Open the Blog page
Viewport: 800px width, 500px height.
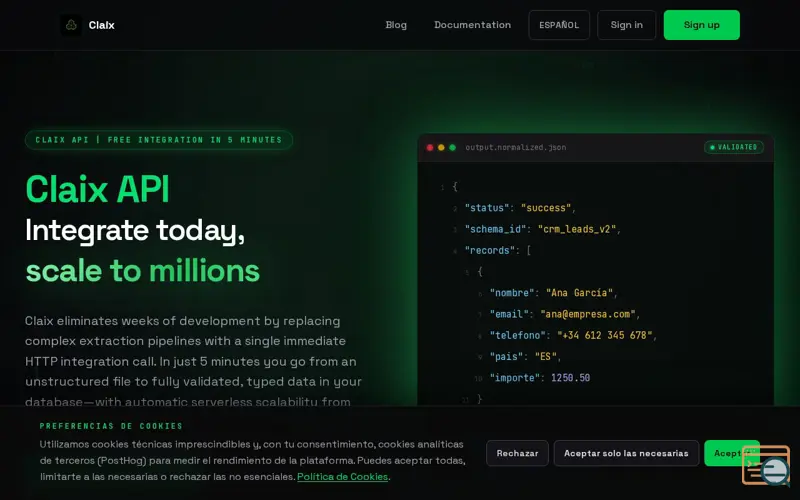pyautogui.click(x=396, y=24)
